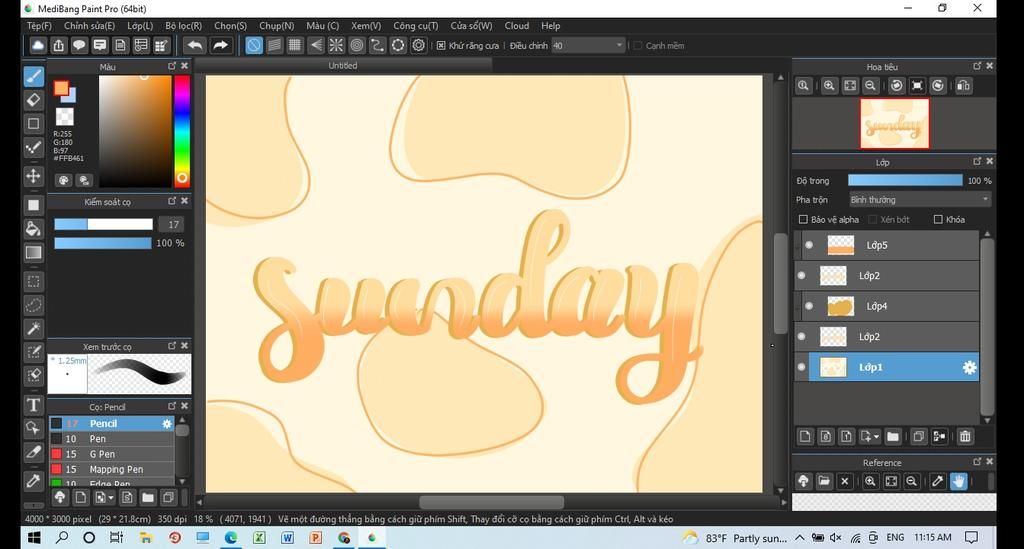
Task: Hide the Lớp5 layer
Action: click(x=809, y=245)
